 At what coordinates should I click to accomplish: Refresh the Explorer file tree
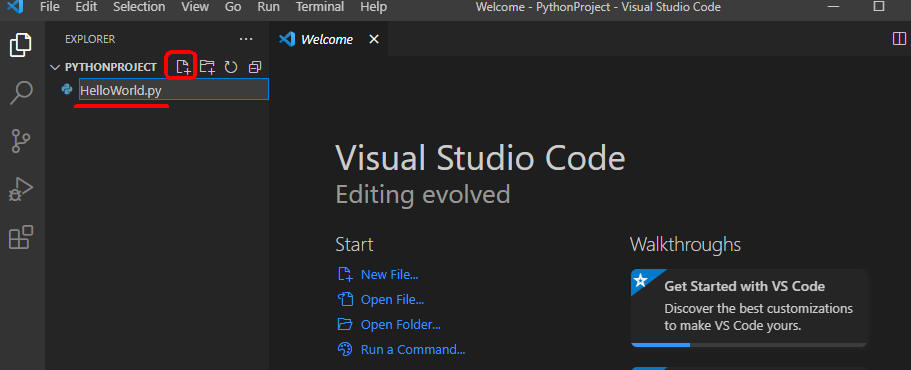point(231,67)
